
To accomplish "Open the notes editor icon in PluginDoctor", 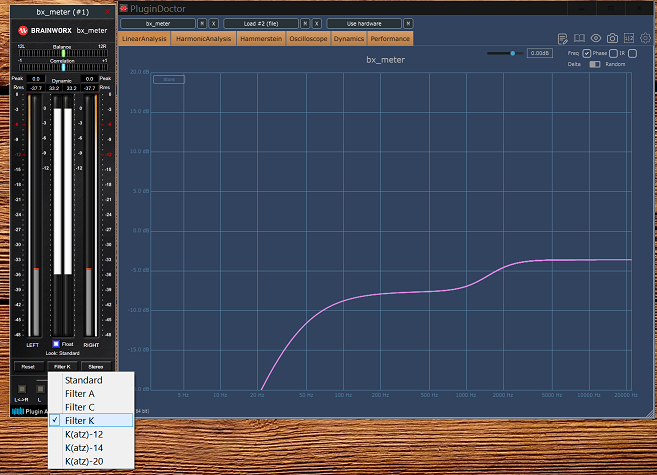I will (x=563, y=39).
